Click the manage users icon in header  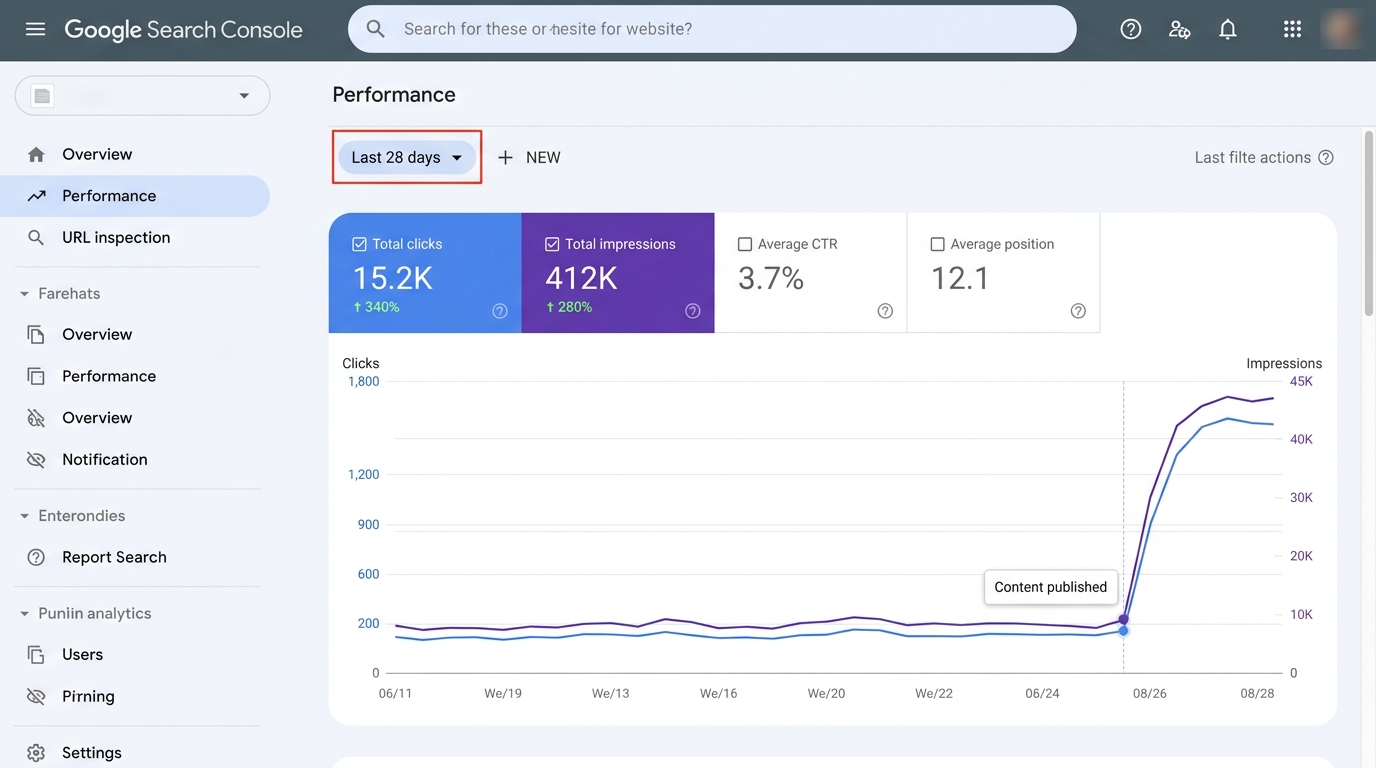pos(1179,29)
